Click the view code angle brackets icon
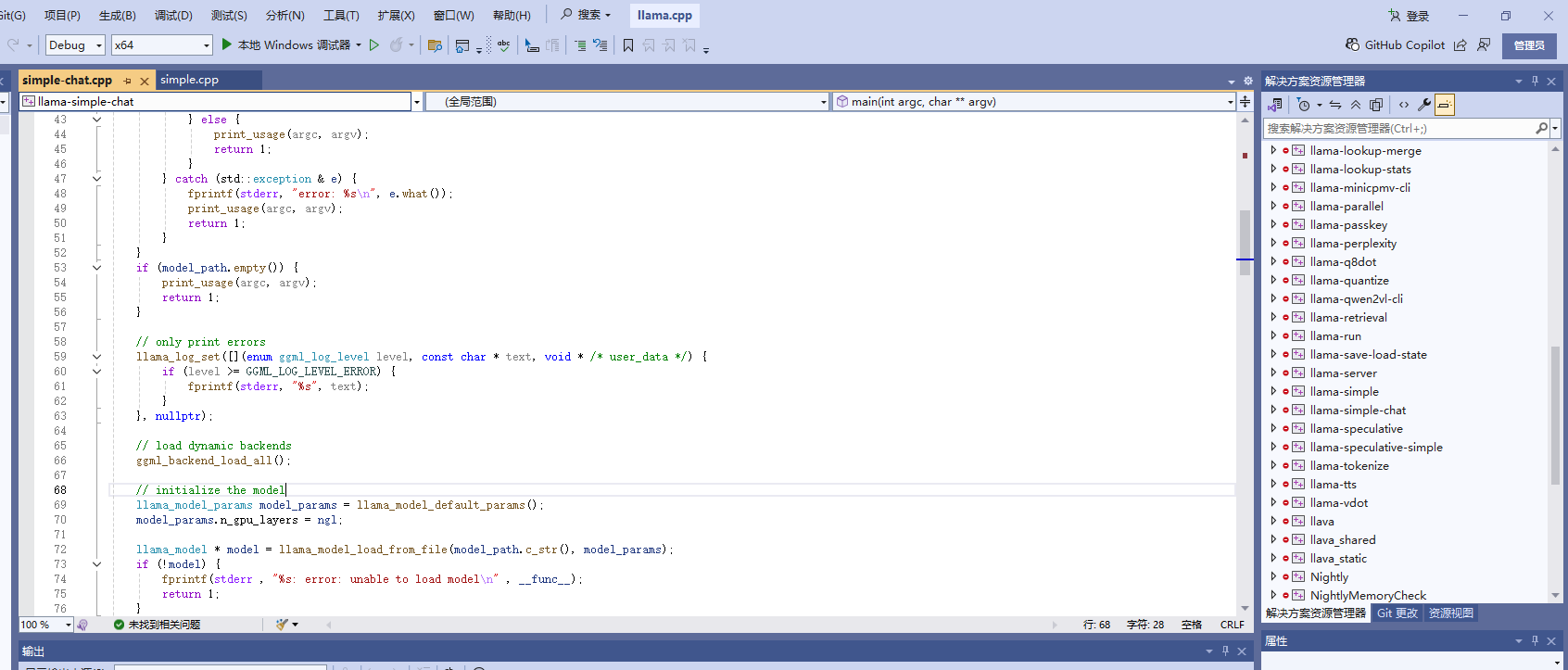 (1403, 105)
